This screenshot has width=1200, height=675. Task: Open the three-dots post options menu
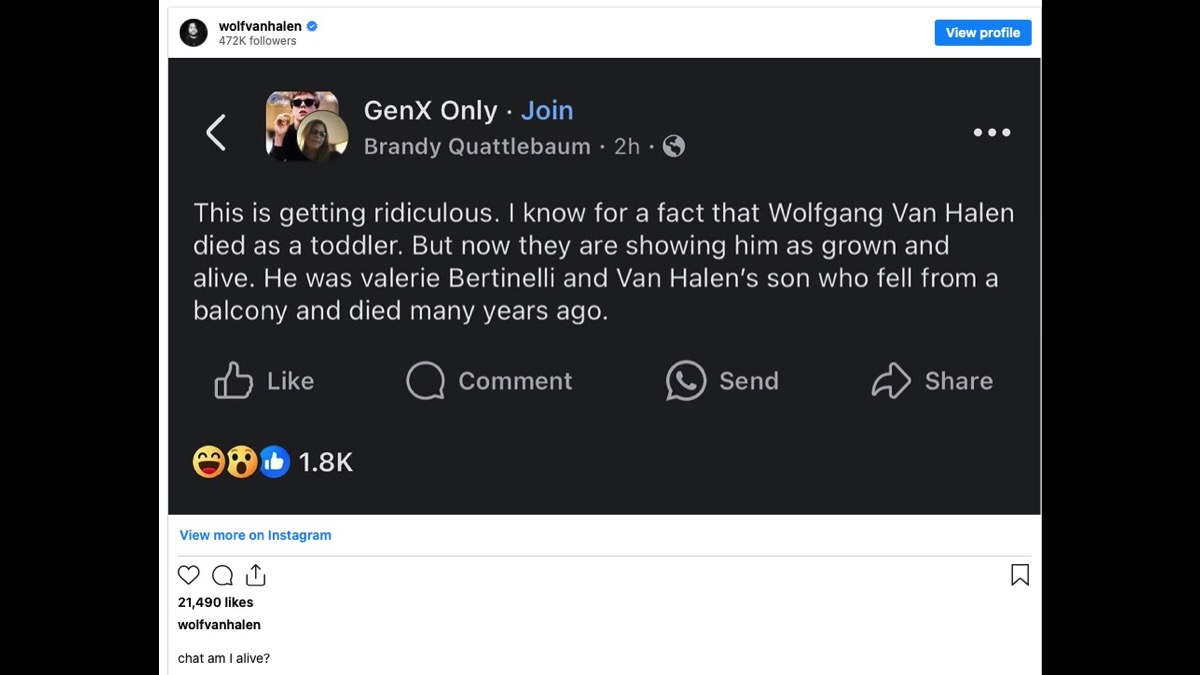(991, 132)
